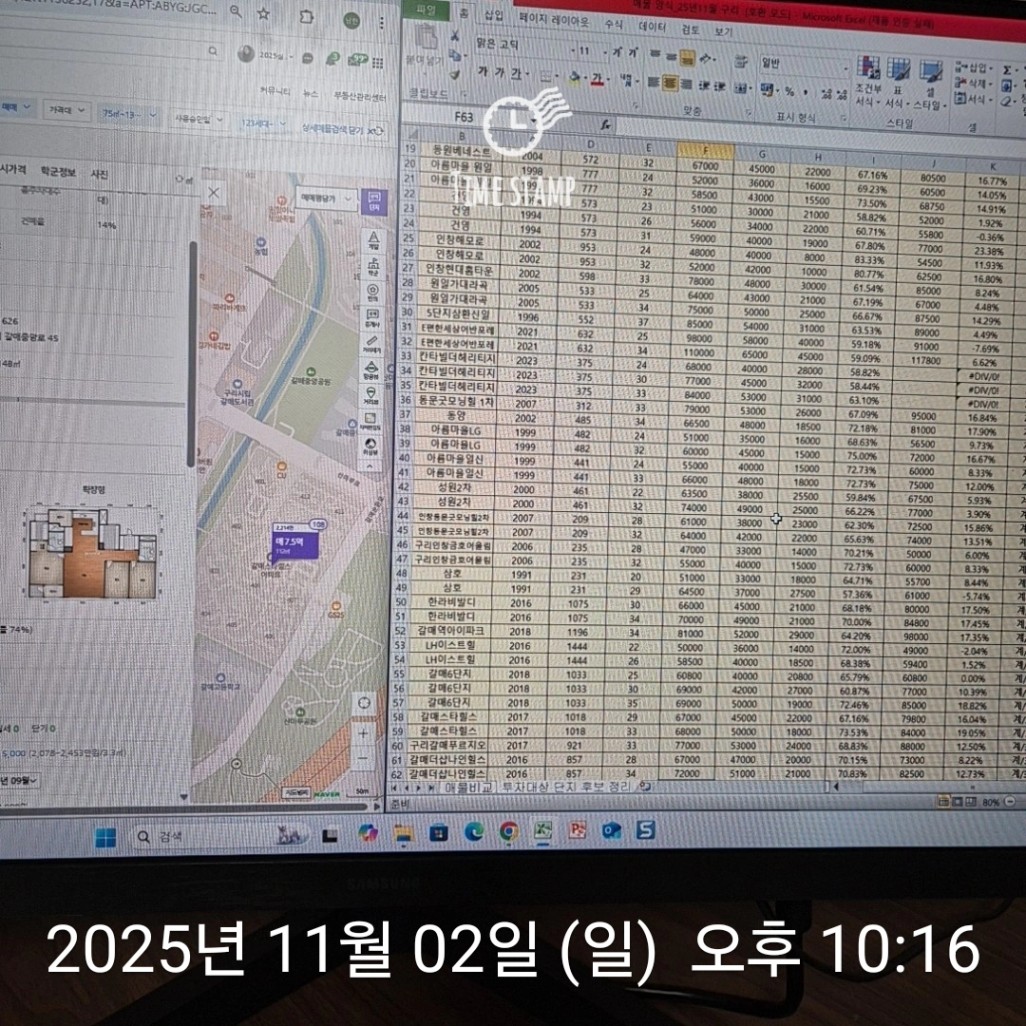Click the fx insert function icon
This screenshot has width=1026, height=1026.
(606, 124)
